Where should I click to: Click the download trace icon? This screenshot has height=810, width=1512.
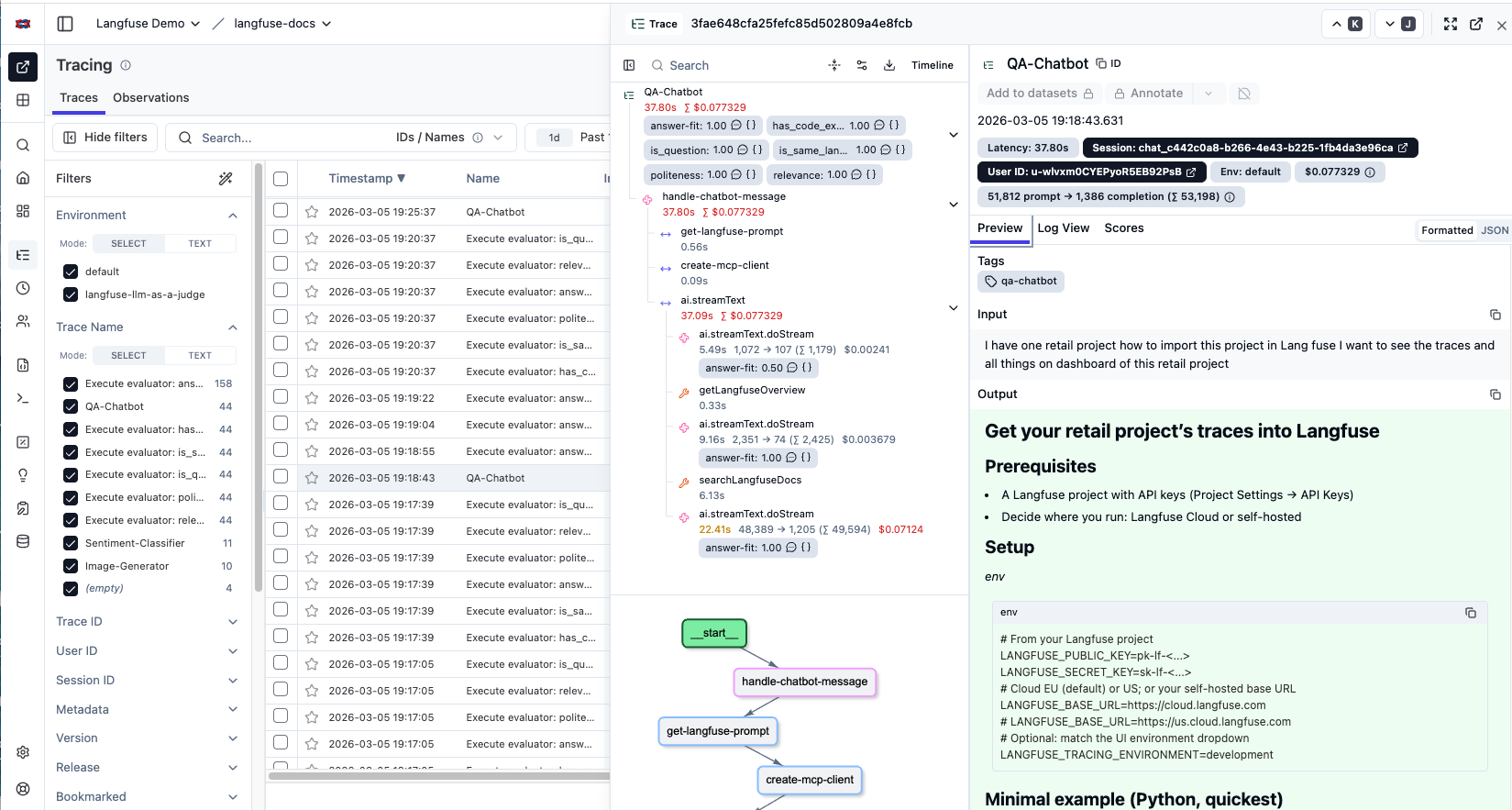pyautogui.click(x=888, y=65)
